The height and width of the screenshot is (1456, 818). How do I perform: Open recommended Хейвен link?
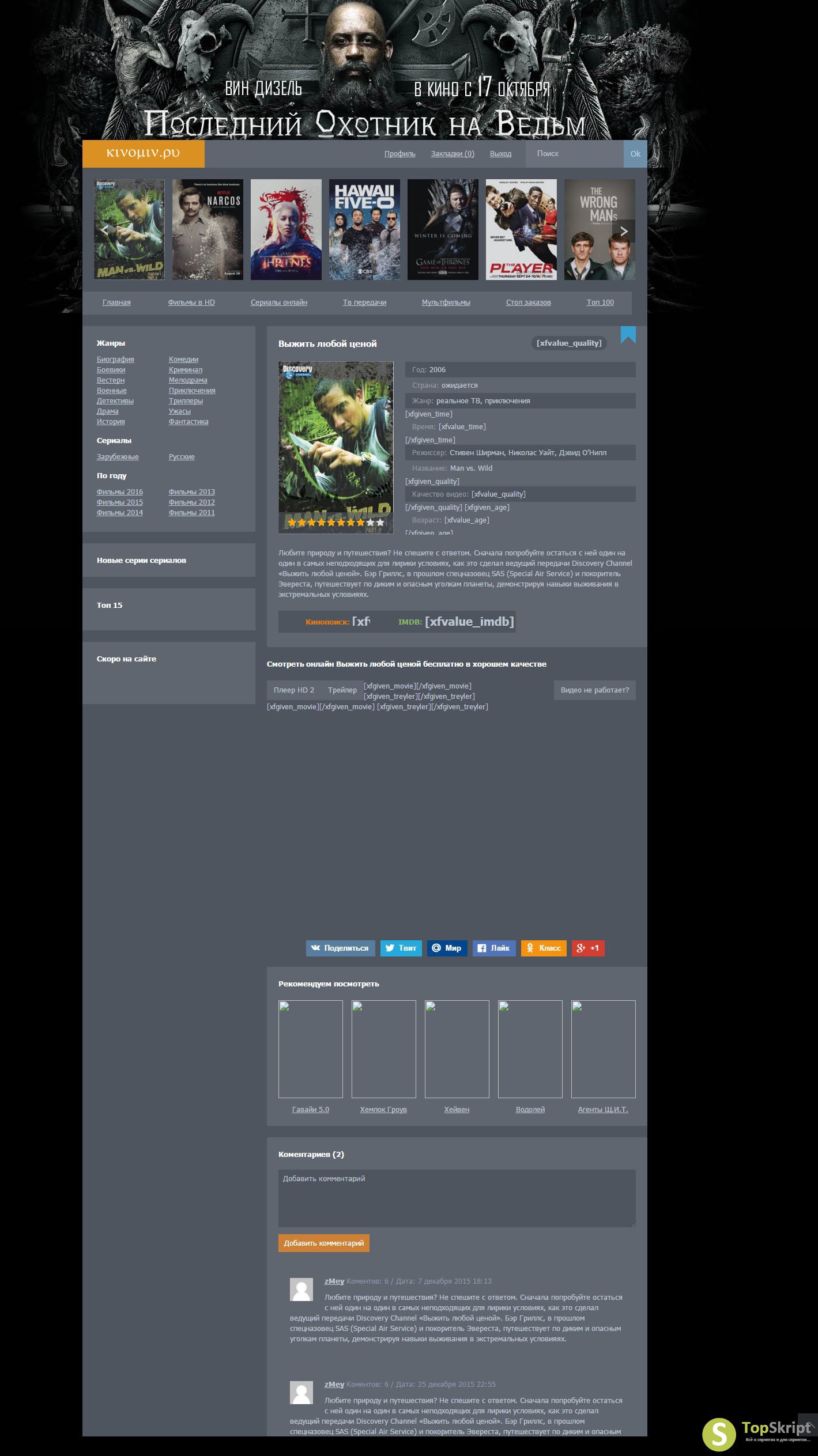[x=457, y=1110]
